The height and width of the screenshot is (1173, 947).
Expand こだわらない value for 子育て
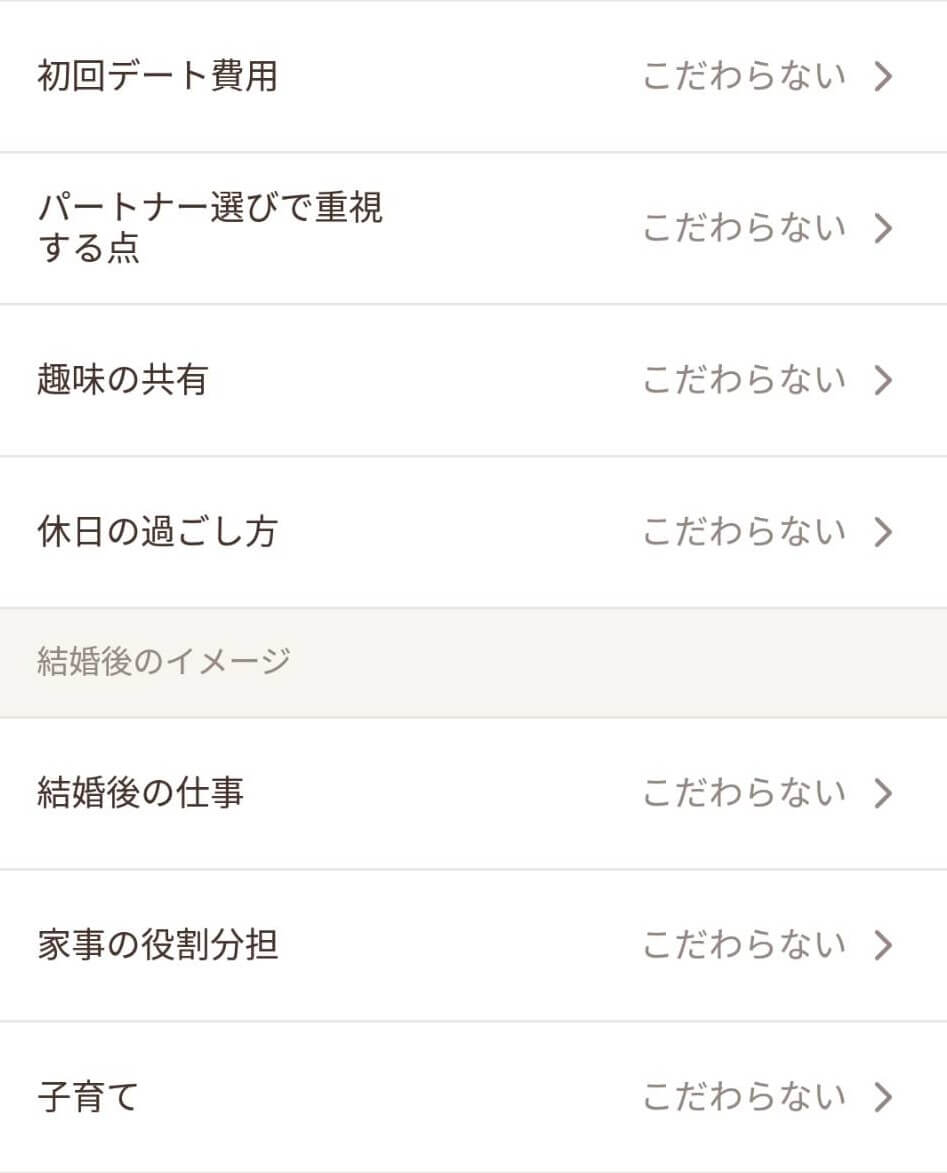point(744,1097)
